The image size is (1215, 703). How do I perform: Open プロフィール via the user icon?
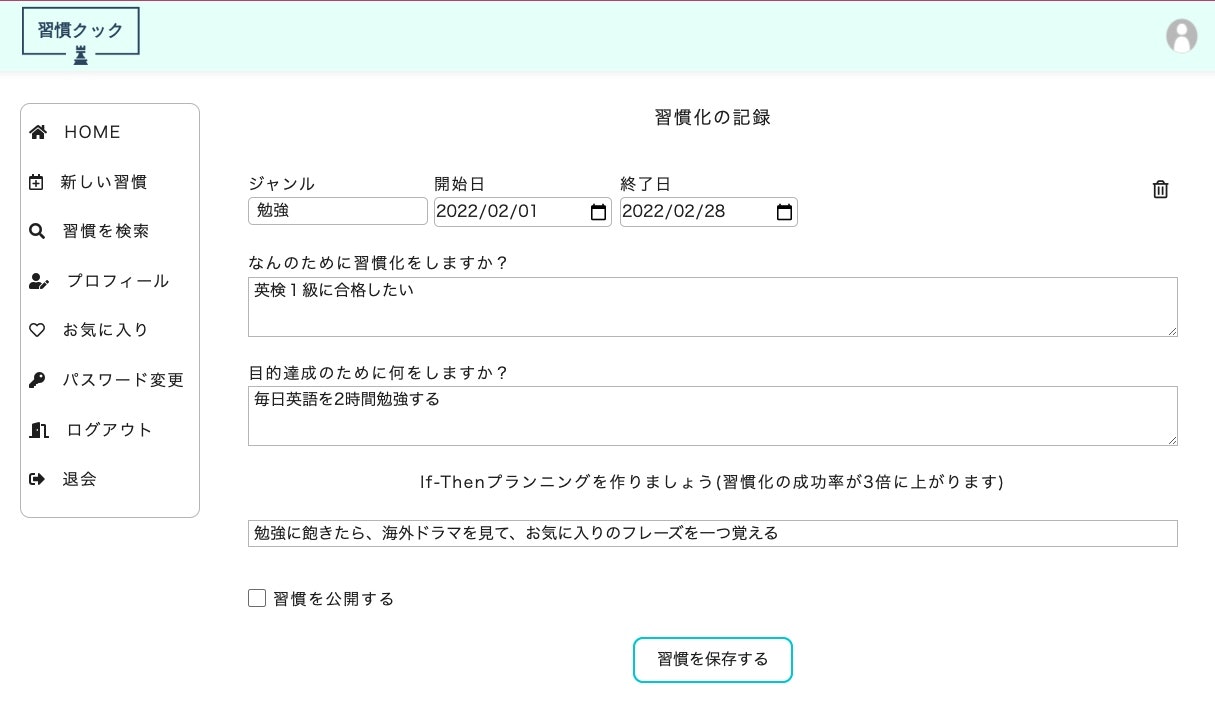tap(39, 281)
